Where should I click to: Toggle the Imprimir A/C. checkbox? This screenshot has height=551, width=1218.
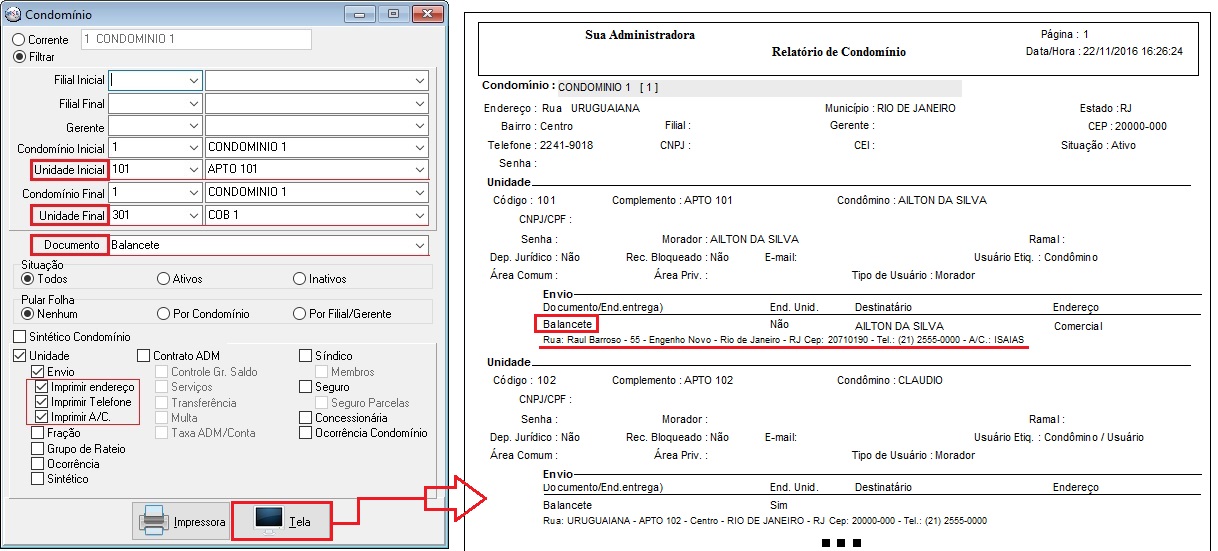tap(41, 417)
